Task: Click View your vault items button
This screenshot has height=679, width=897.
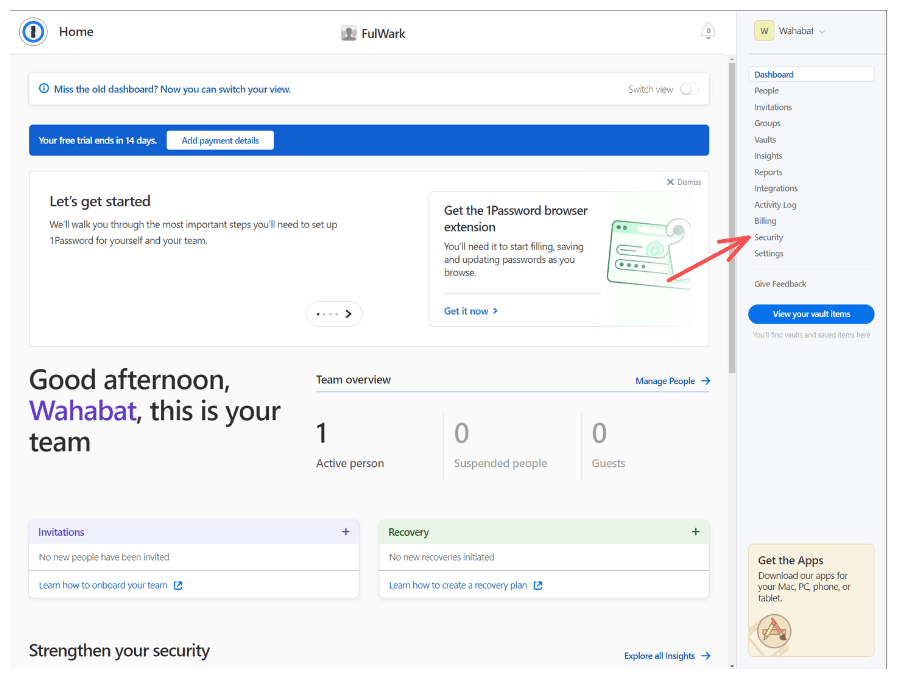Action: 811,314
